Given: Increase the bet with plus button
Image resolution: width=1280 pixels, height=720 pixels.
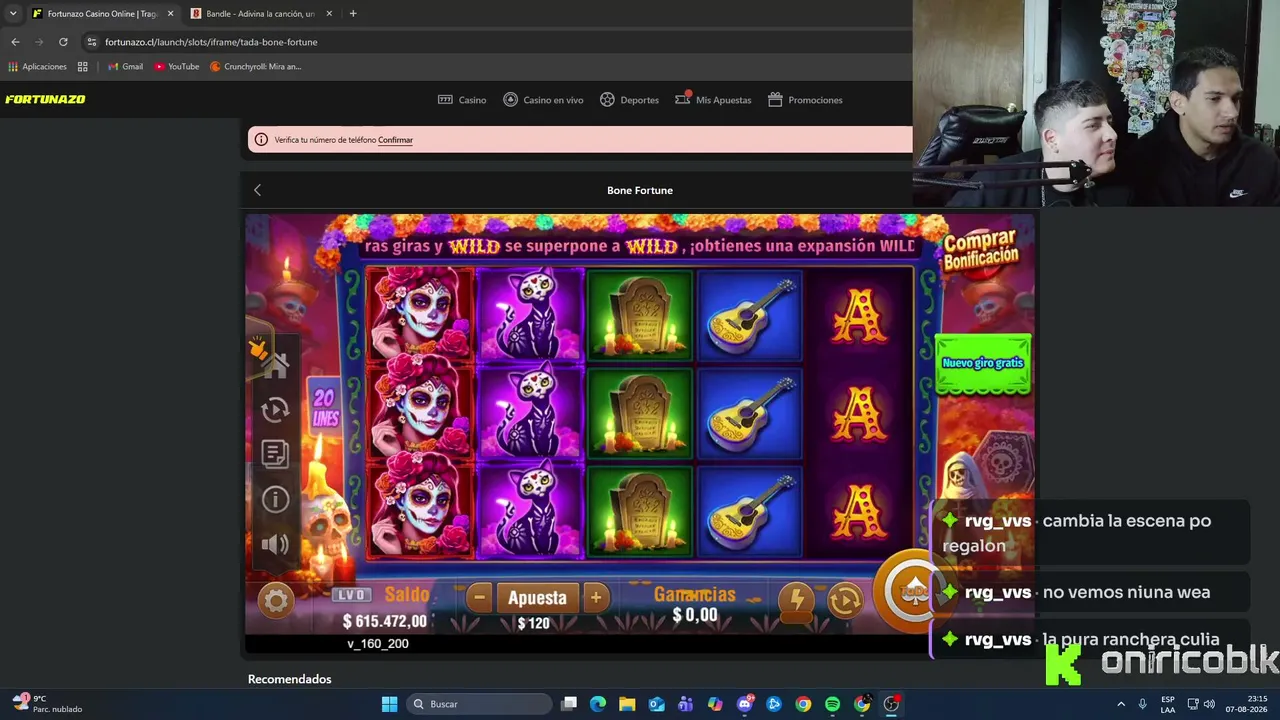Looking at the screenshot, I should [595, 598].
